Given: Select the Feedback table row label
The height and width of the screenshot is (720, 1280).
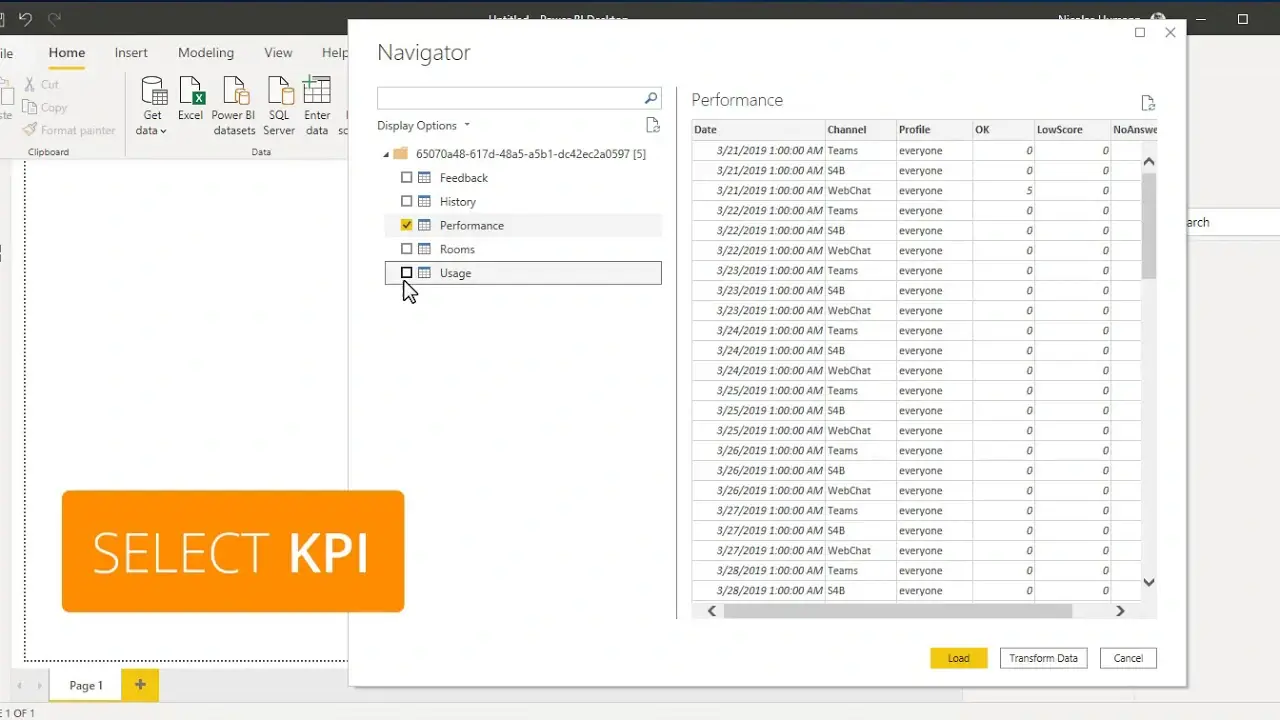Looking at the screenshot, I should pyautogui.click(x=464, y=178).
